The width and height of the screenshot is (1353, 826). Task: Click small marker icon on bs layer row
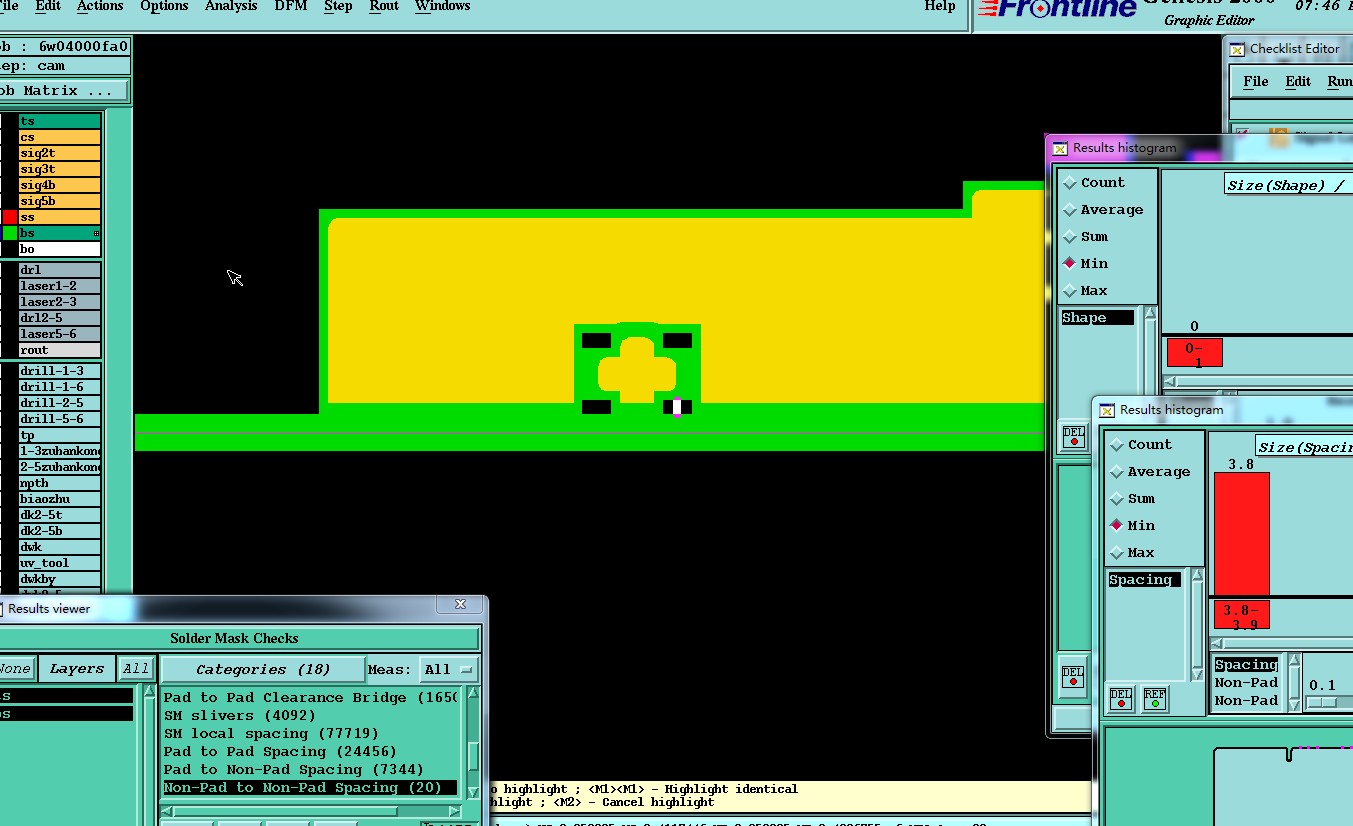(x=96, y=233)
